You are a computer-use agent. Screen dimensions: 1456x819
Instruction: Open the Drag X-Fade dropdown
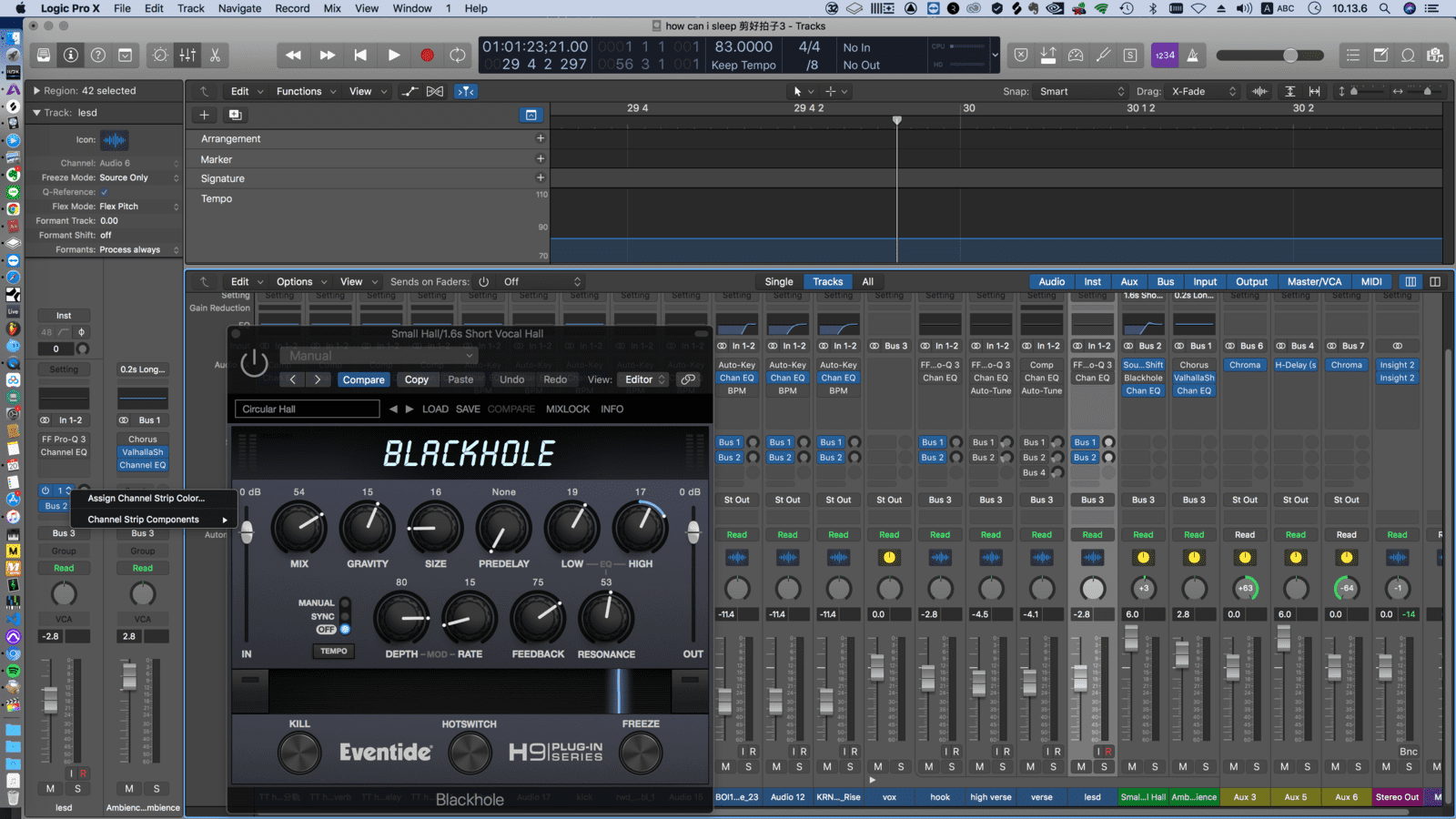click(x=1203, y=91)
